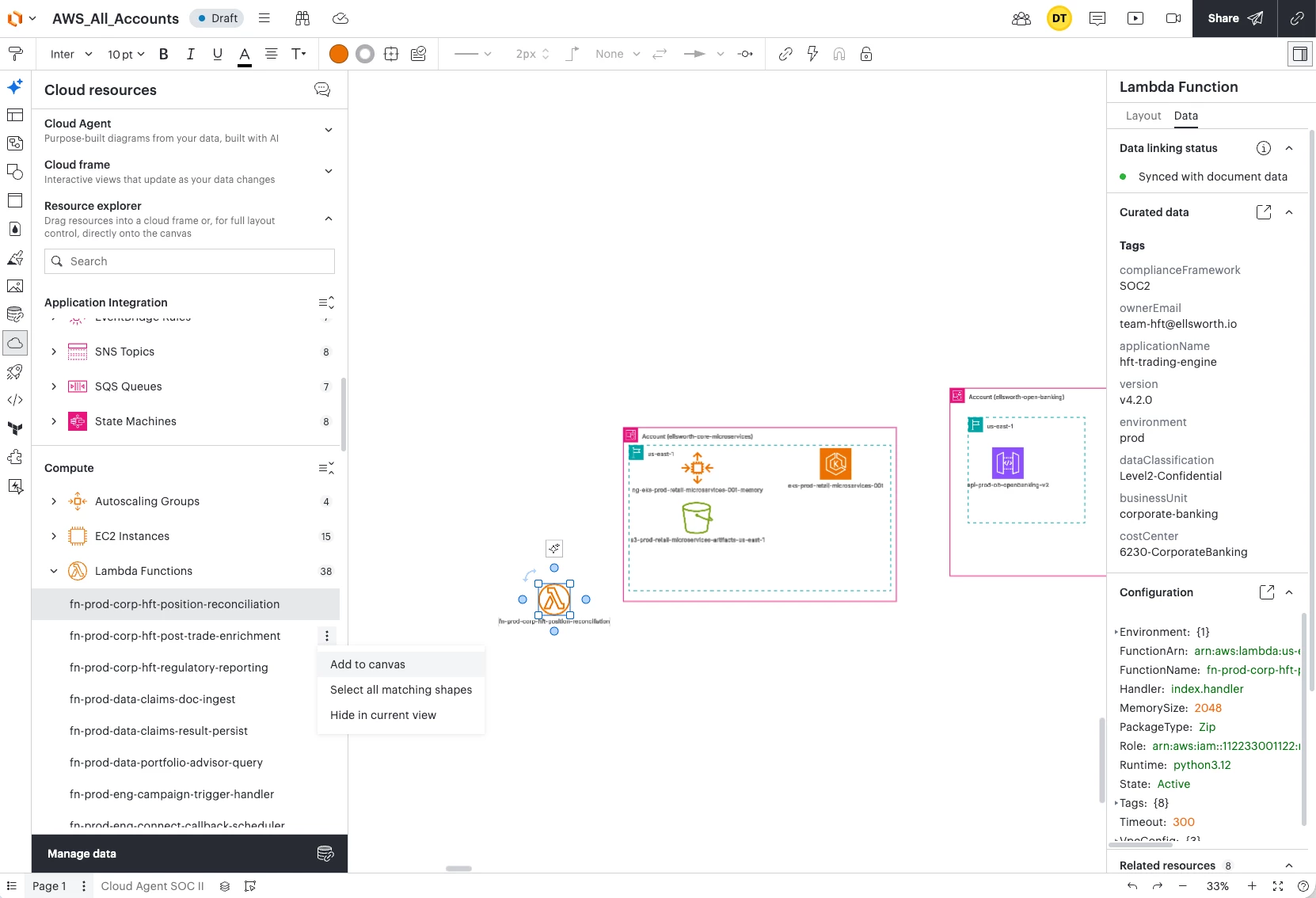Switch to the Data tab
The width and height of the screenshot is (1316, 898).
point(1186,116)
